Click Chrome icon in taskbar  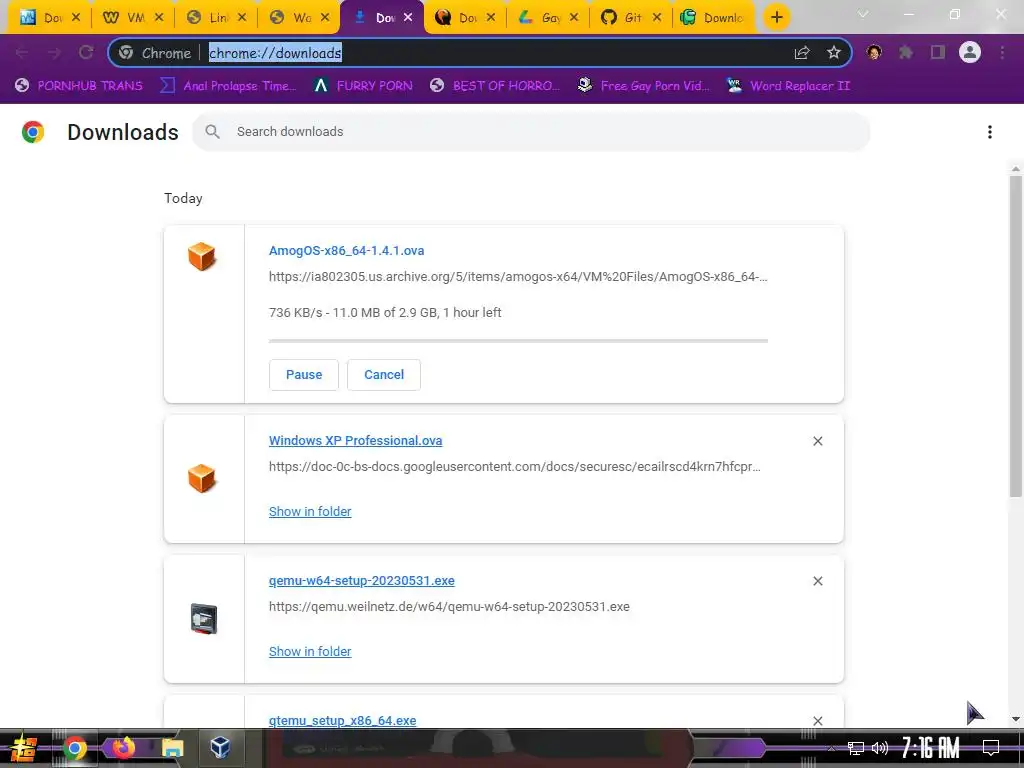(74, 748)
